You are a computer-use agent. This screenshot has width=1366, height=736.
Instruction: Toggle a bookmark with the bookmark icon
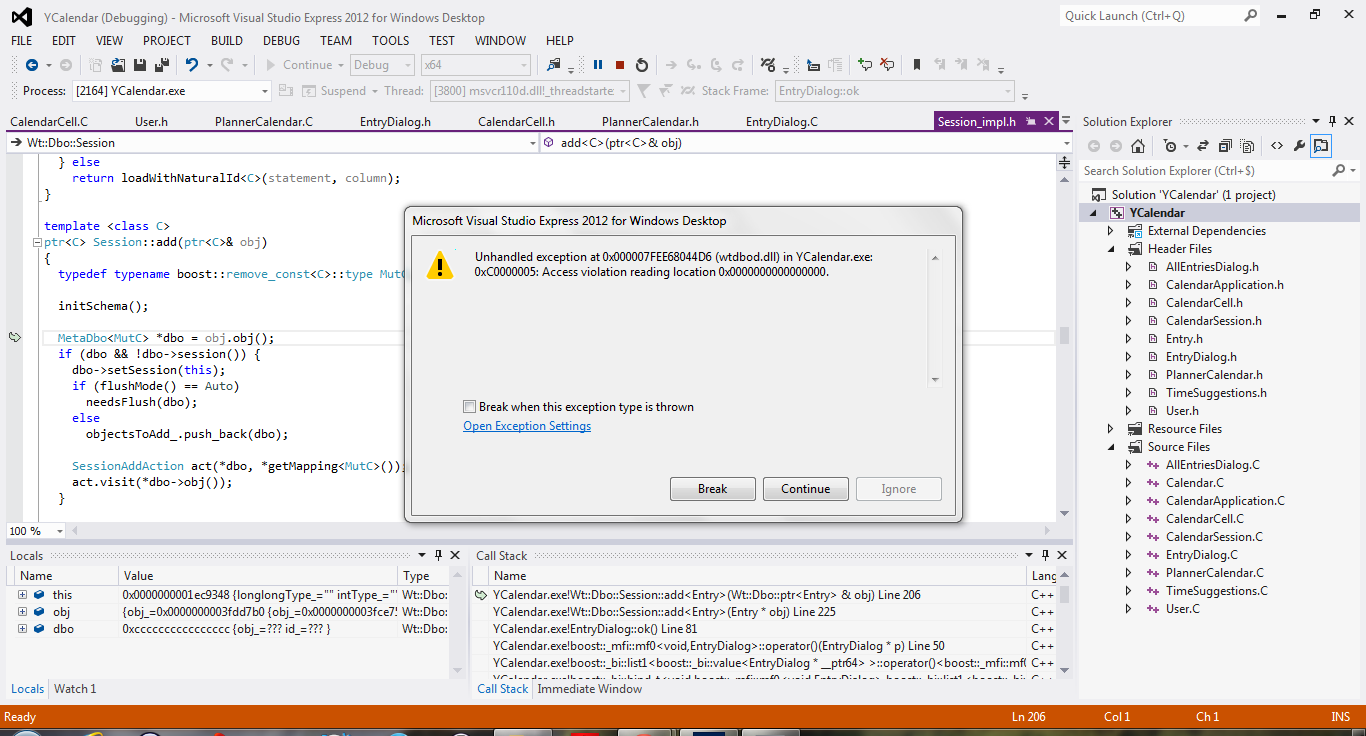(916, 65)
